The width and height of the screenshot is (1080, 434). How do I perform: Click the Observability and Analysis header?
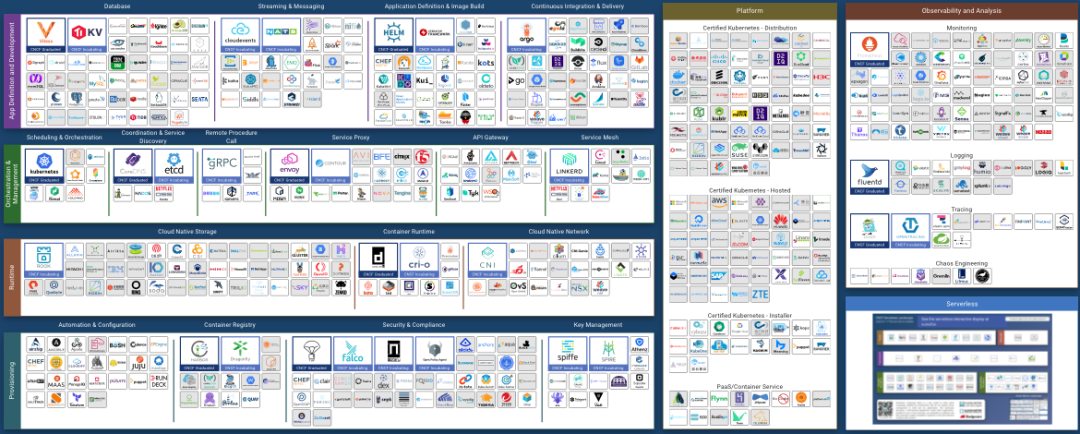(962, 11)
